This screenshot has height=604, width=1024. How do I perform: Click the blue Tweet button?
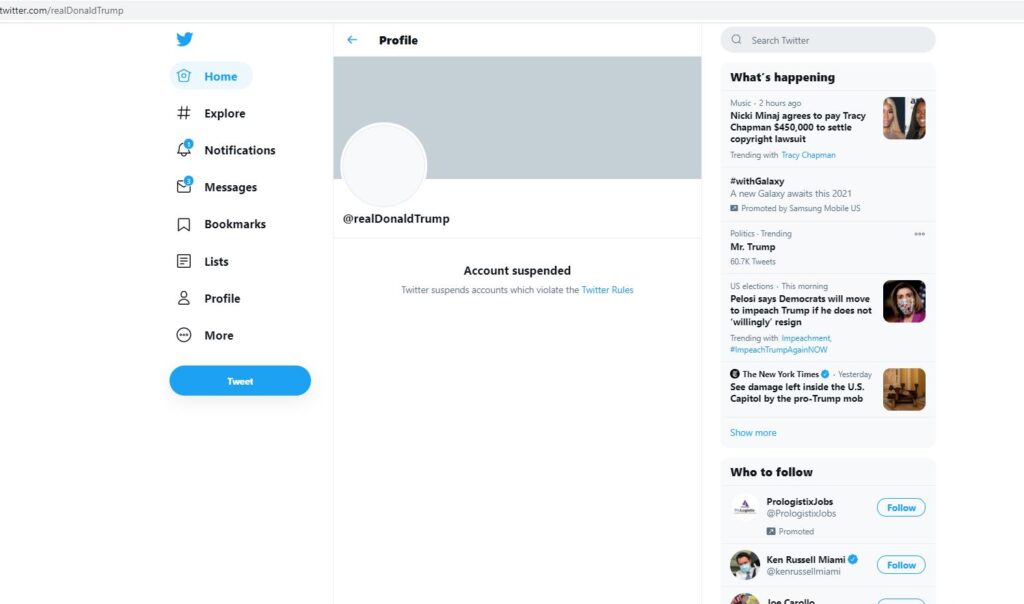coord(240,381)
